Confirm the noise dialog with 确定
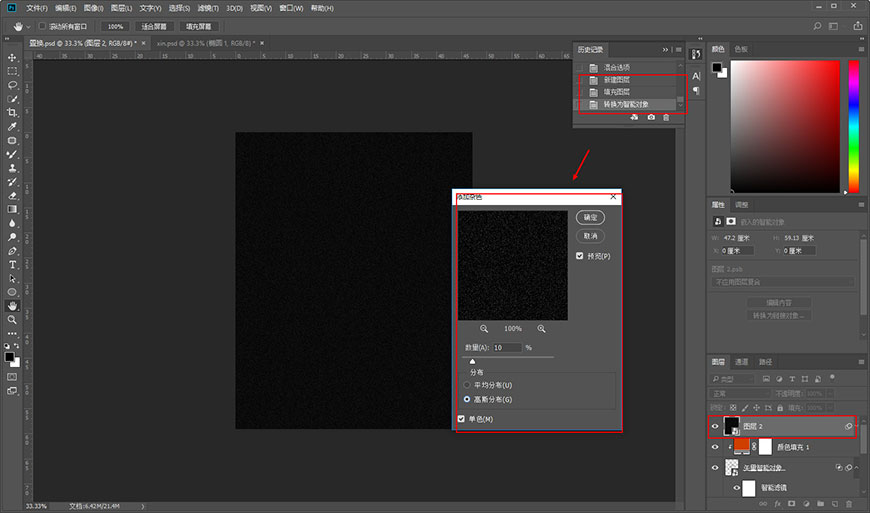Viewport: 870px width, 513px height. pyautogui.click(x=590, y=217)
